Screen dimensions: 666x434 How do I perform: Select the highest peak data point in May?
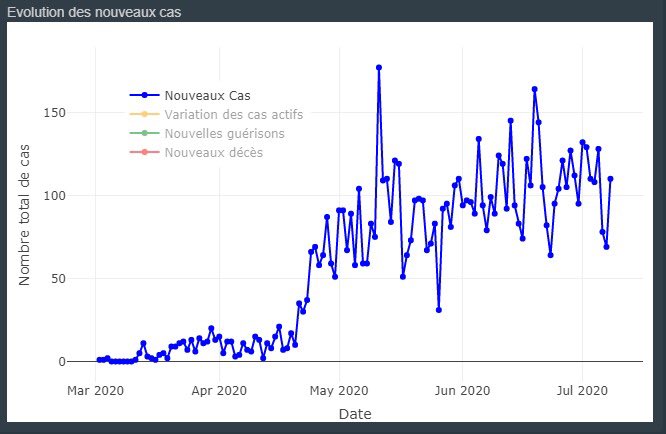(379, 68)
